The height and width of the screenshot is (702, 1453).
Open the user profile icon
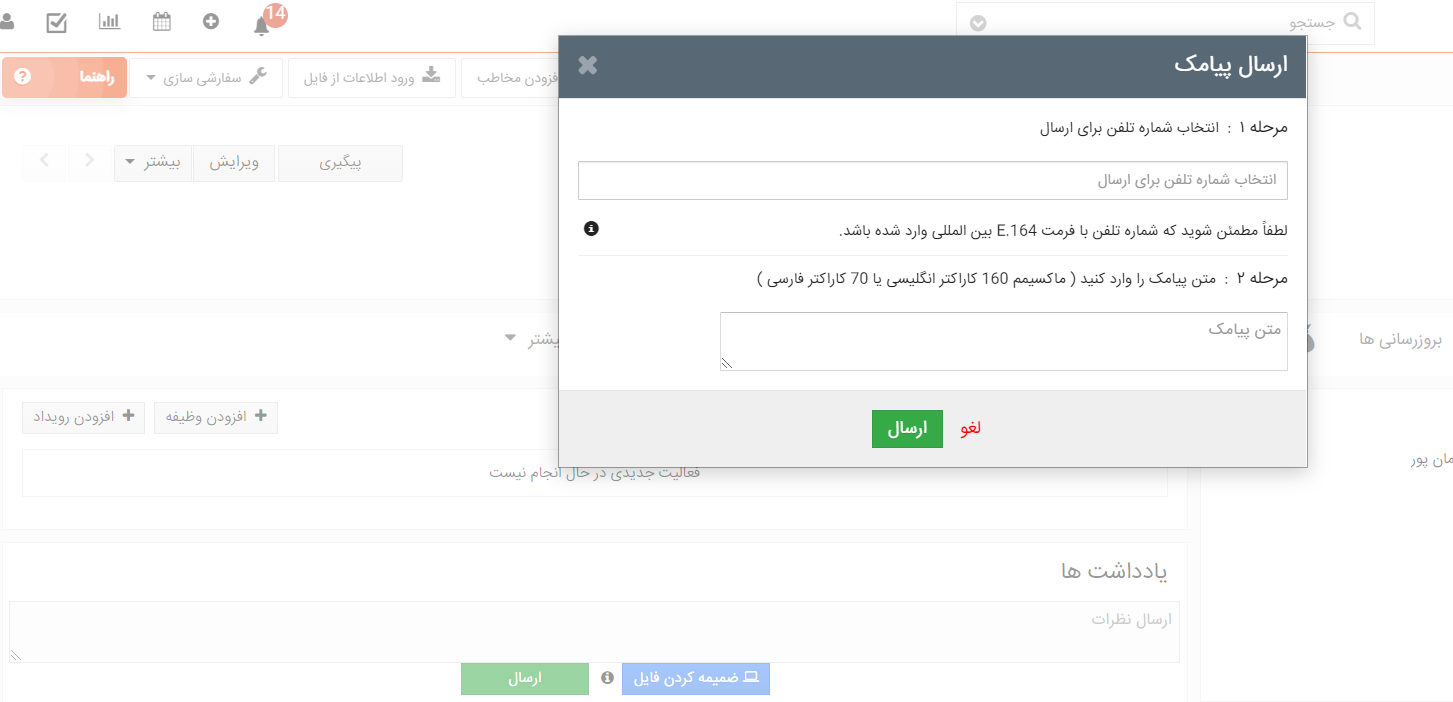click(5, 21)
